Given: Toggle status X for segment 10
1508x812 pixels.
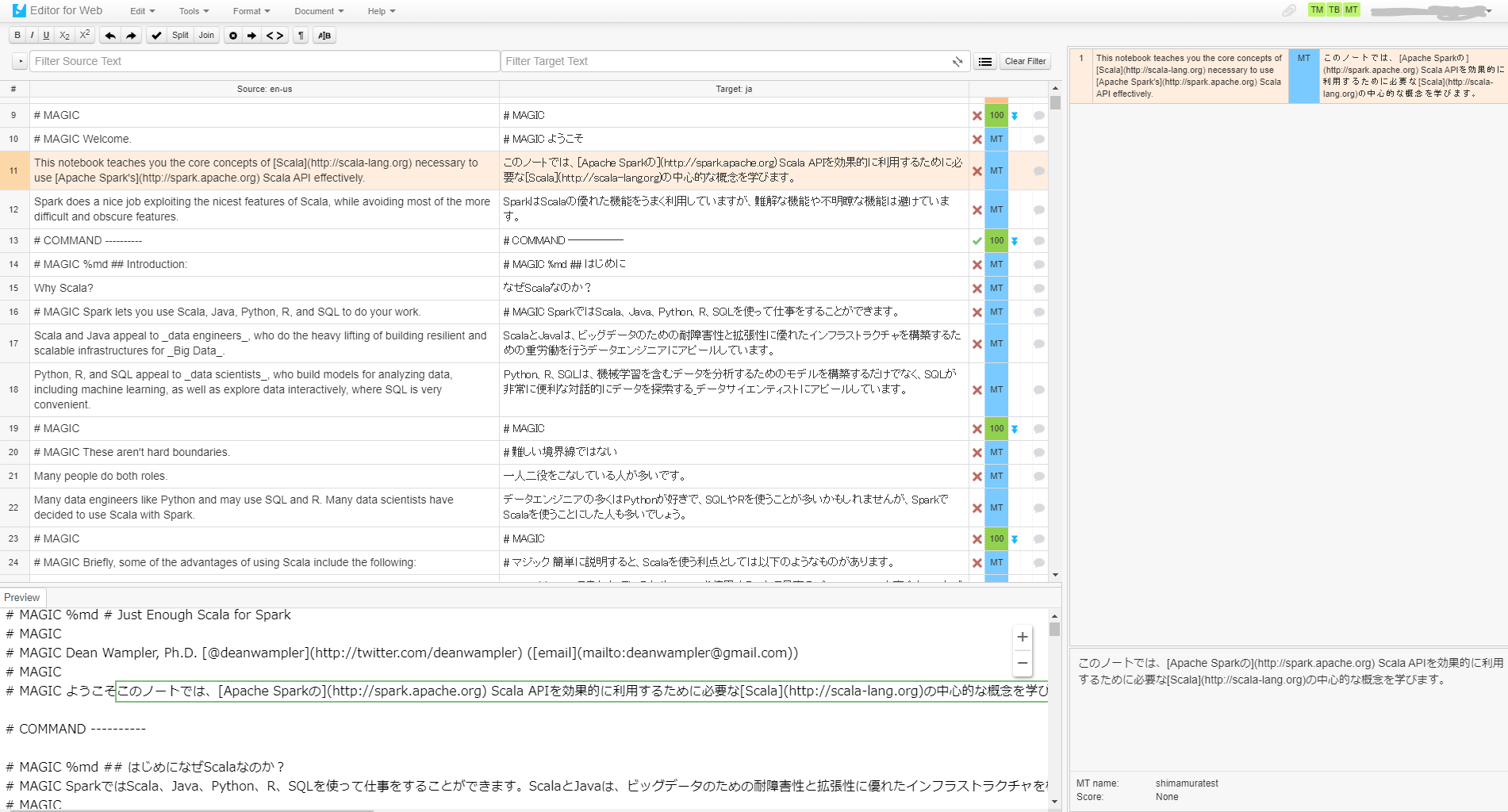Looking at the screenshot, I should click(977, 140).
